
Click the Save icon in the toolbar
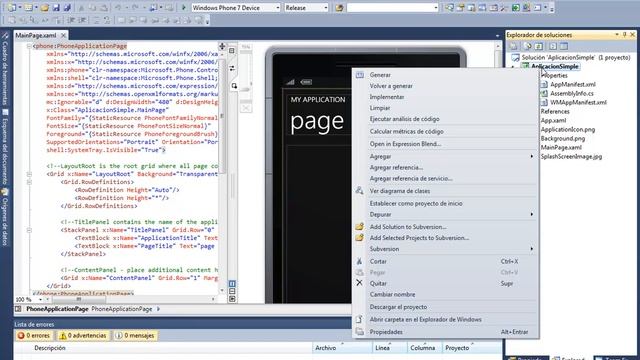pos(56,7)
